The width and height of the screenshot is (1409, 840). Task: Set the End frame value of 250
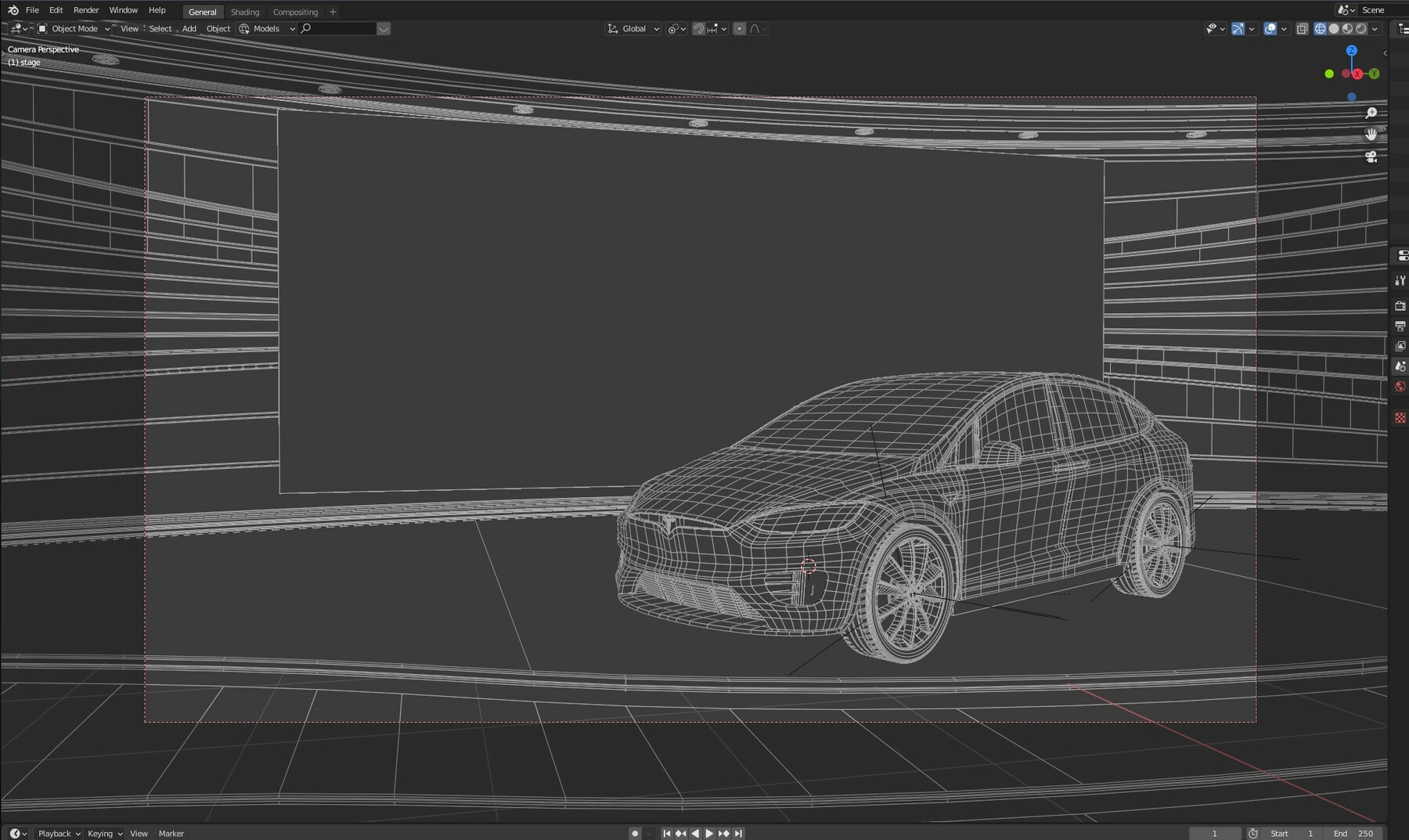pyautogui.click(x=1354, y=833)
